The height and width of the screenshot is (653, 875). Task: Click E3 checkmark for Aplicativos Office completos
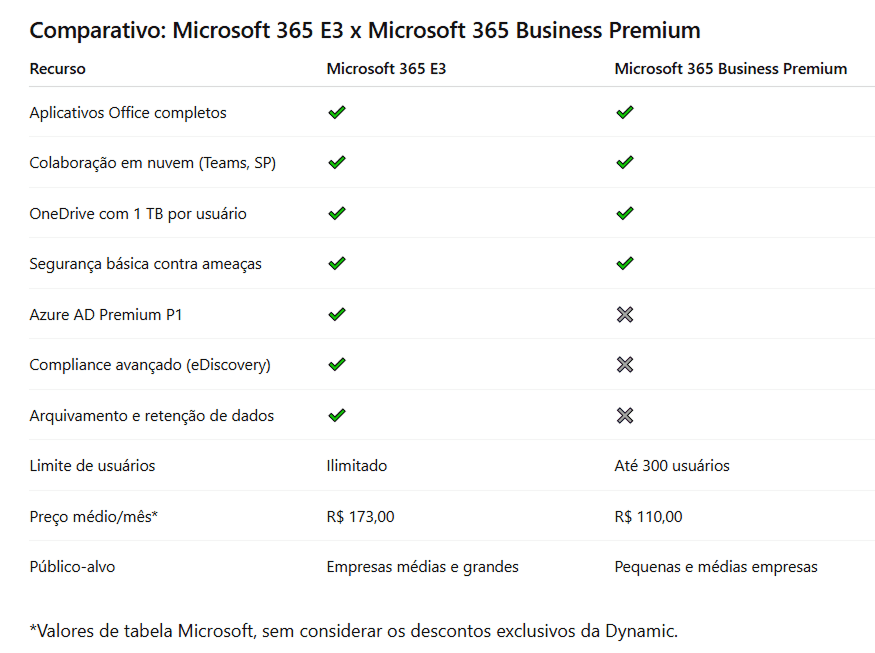click(x=337, y=112)
